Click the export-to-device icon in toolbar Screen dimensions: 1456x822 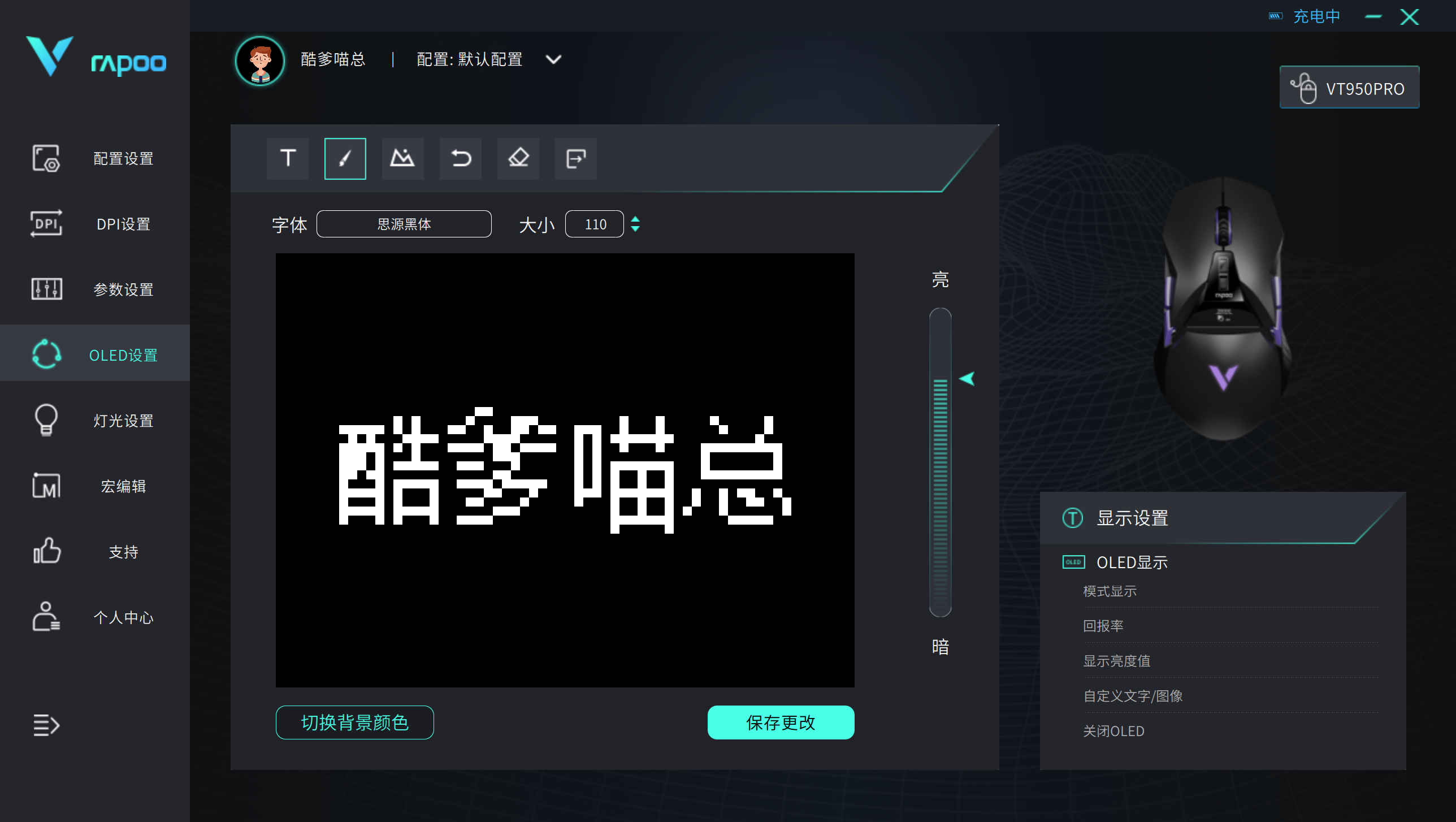pyautogui.click(x=575, y=158)
